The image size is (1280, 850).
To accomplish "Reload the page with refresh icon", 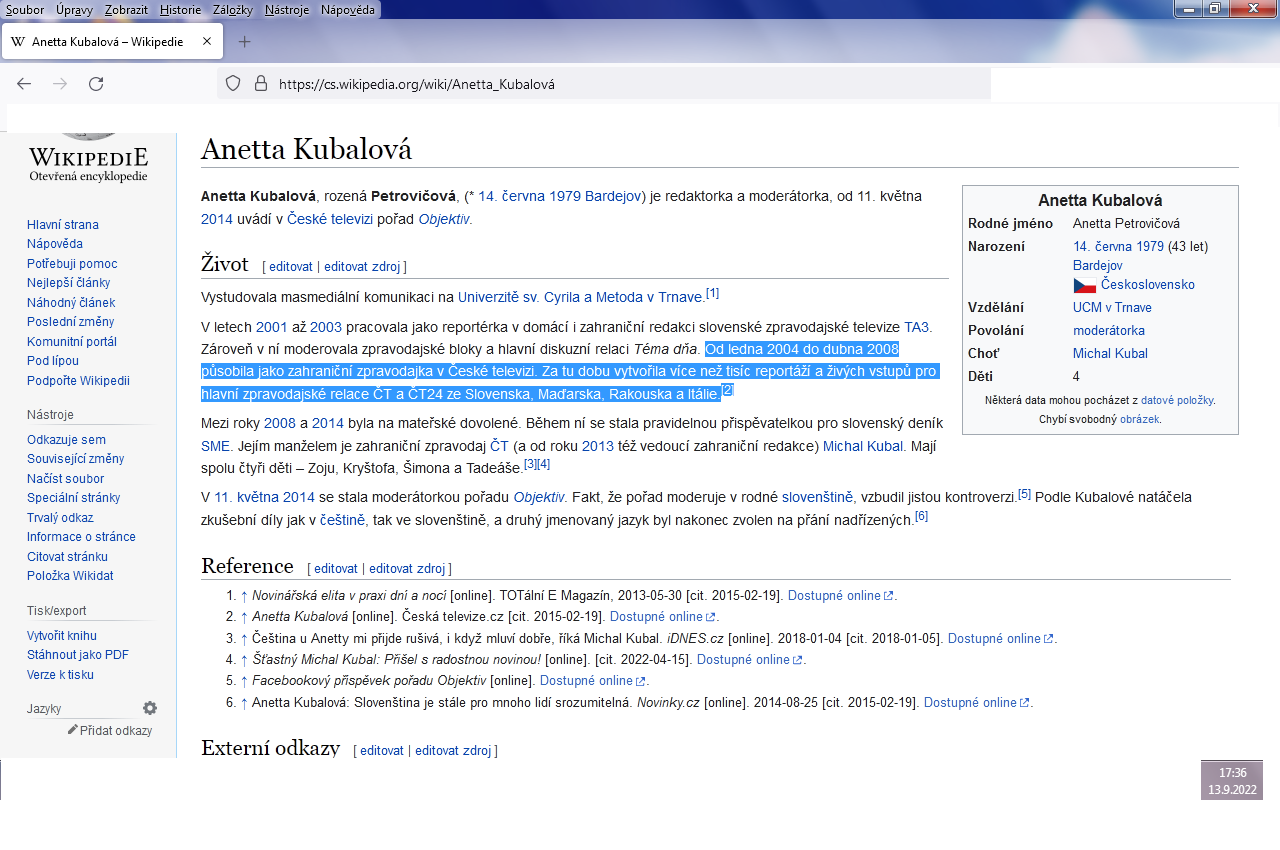I will pos(96,84).
